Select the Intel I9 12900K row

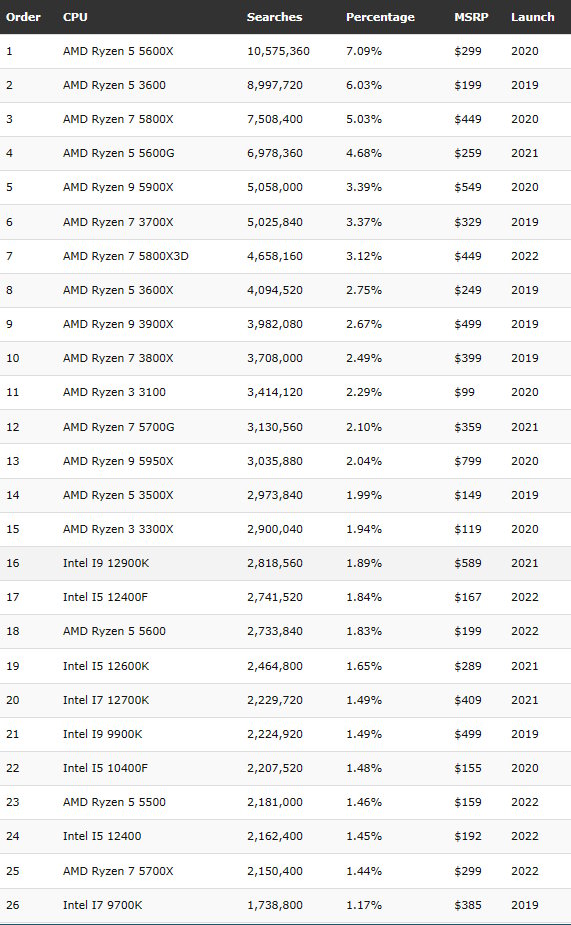point(286,563)
